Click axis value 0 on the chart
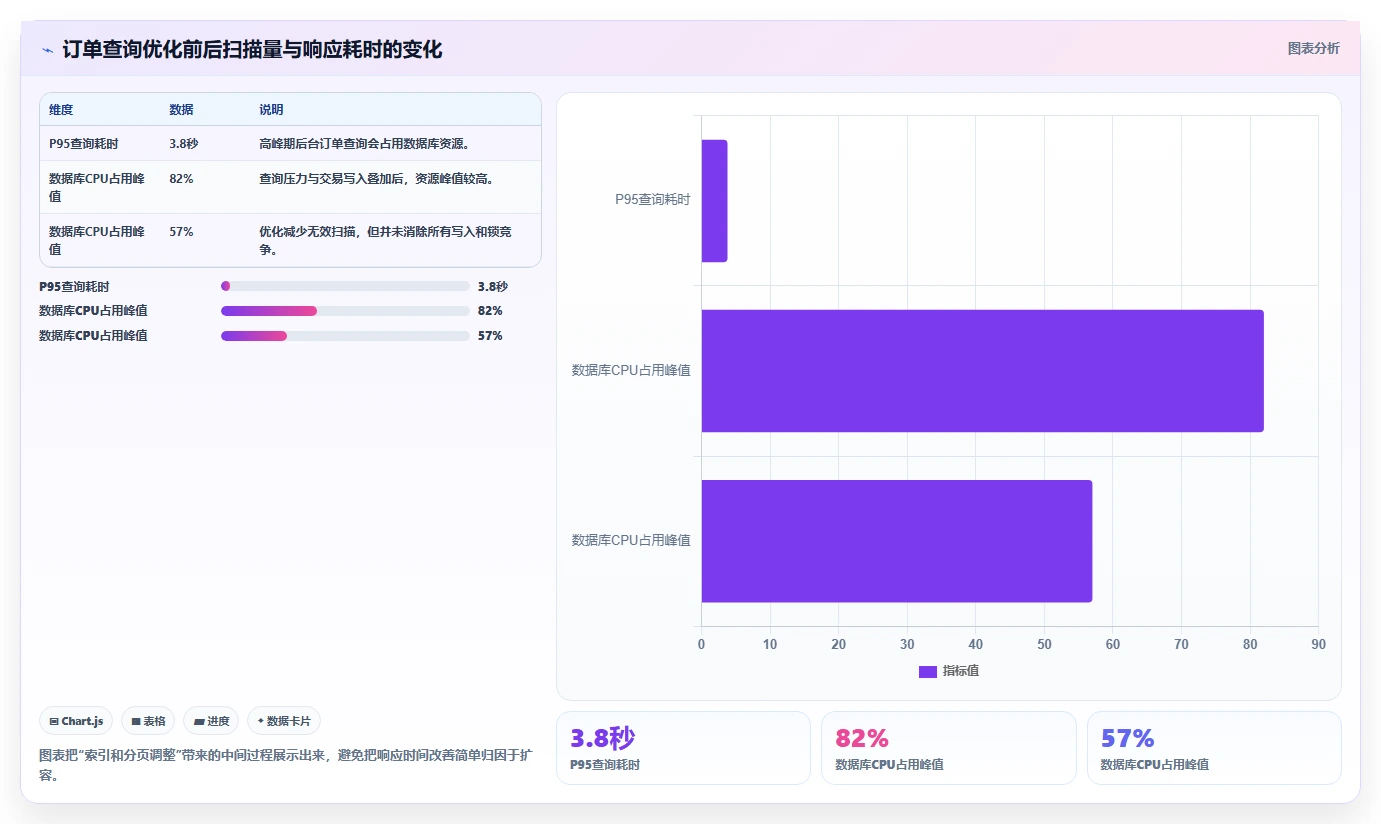 [701, 645]
